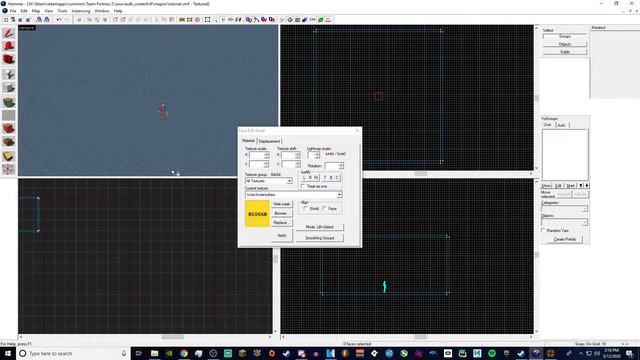Toggle 3D grid in top toolbar
Image resolution: width=640 pixels, height=360 pixels.
13,20
